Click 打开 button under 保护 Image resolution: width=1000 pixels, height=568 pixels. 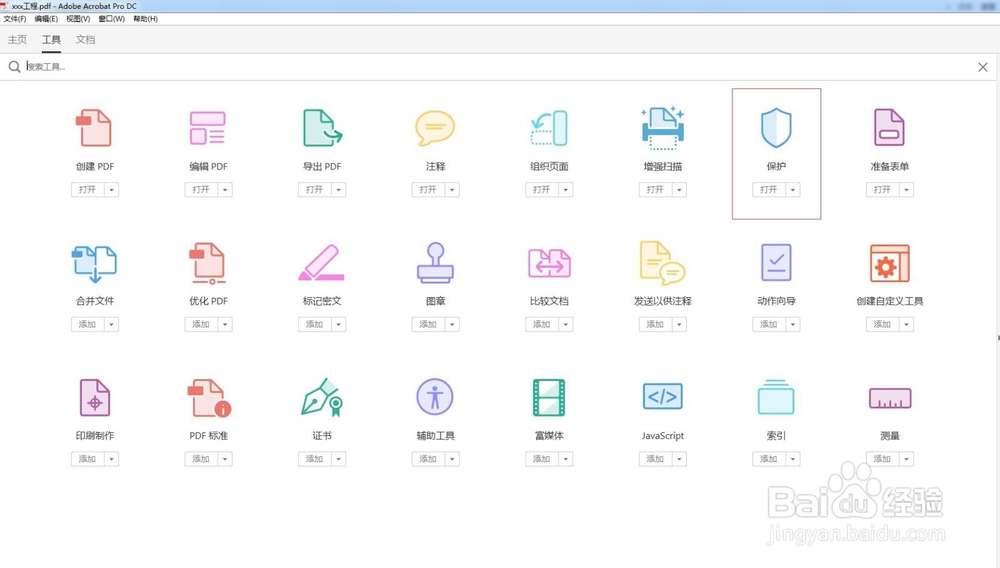click(769, 190)
